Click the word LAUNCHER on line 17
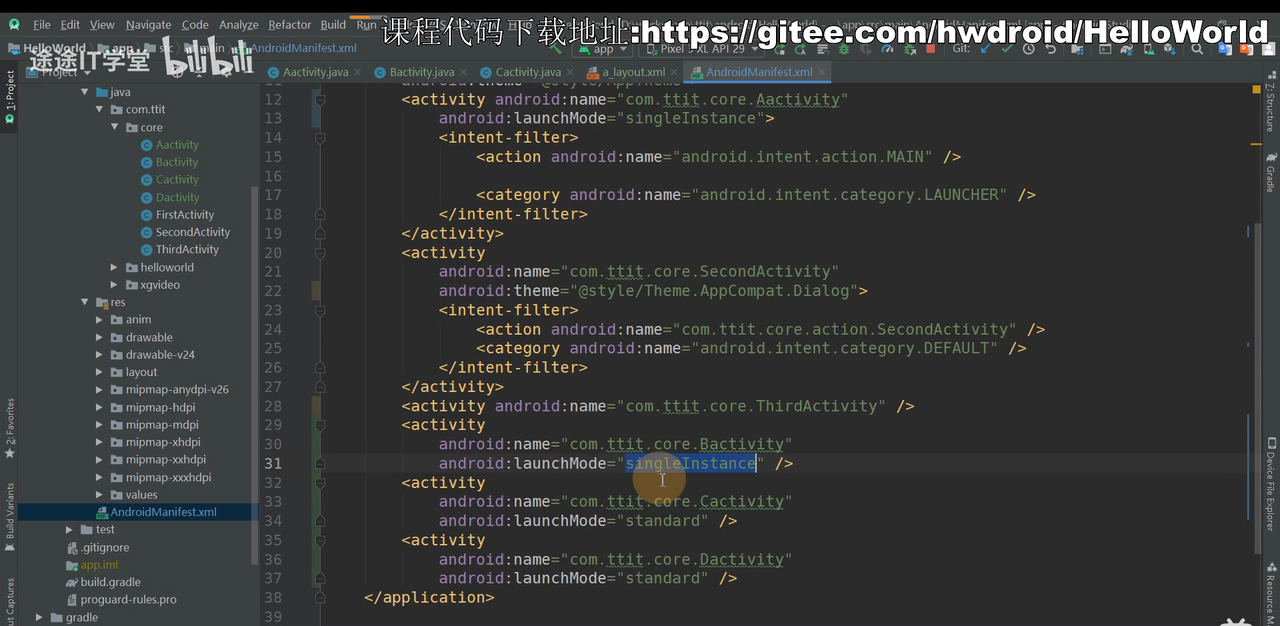 click(961, 195)
